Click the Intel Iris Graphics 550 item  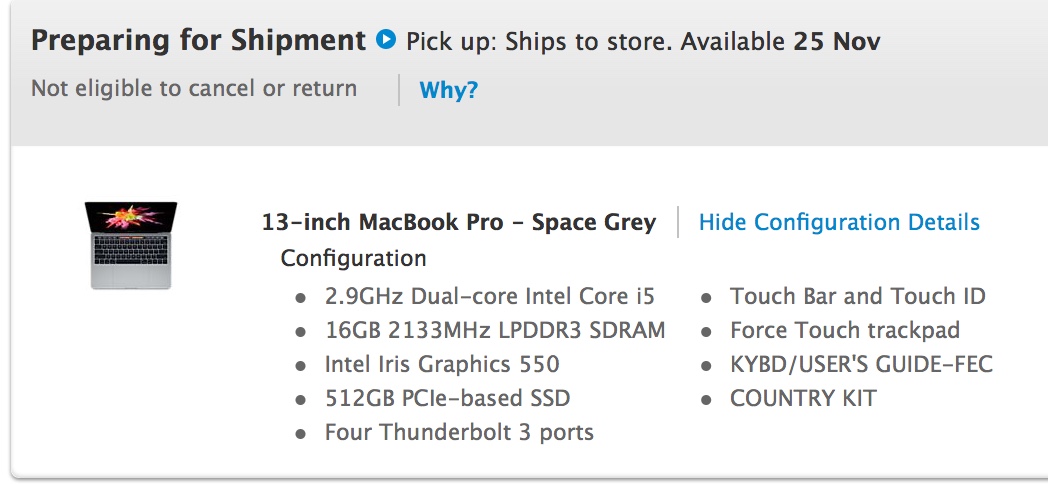pos(442,364)
